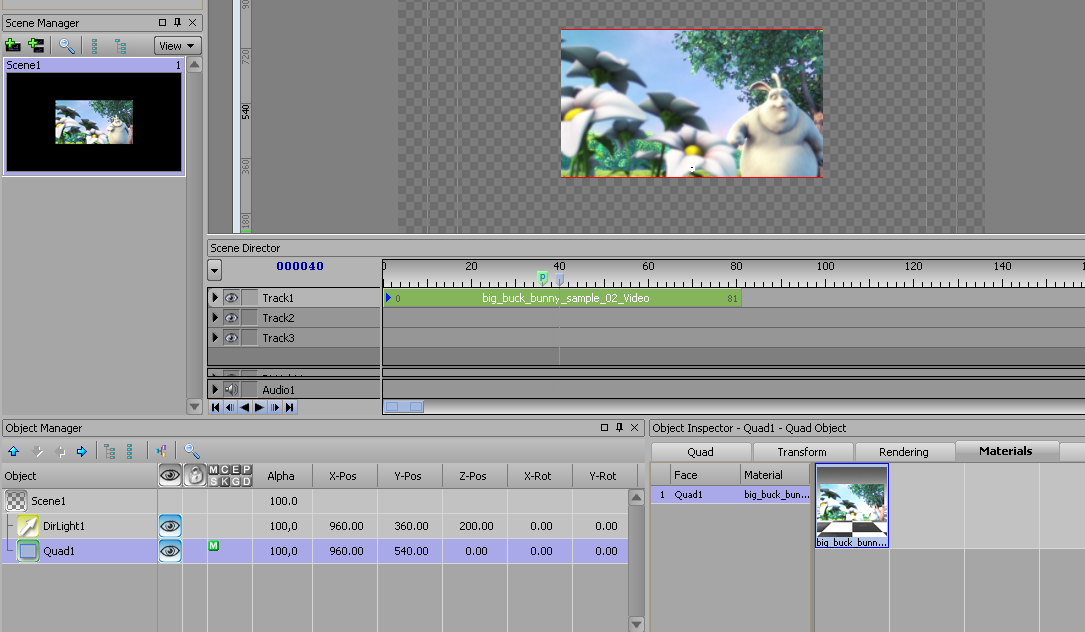The image size is (1085, 632).
Task: Pin the Scene Manager panel
Action: [178, 22]
